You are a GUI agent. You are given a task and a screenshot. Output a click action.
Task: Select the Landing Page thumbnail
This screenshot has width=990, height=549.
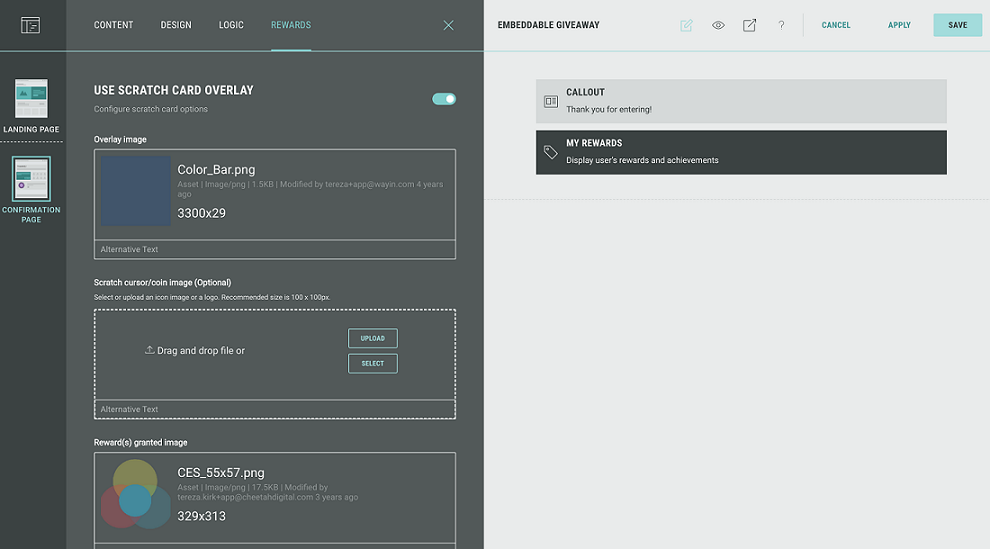(31, 100)
